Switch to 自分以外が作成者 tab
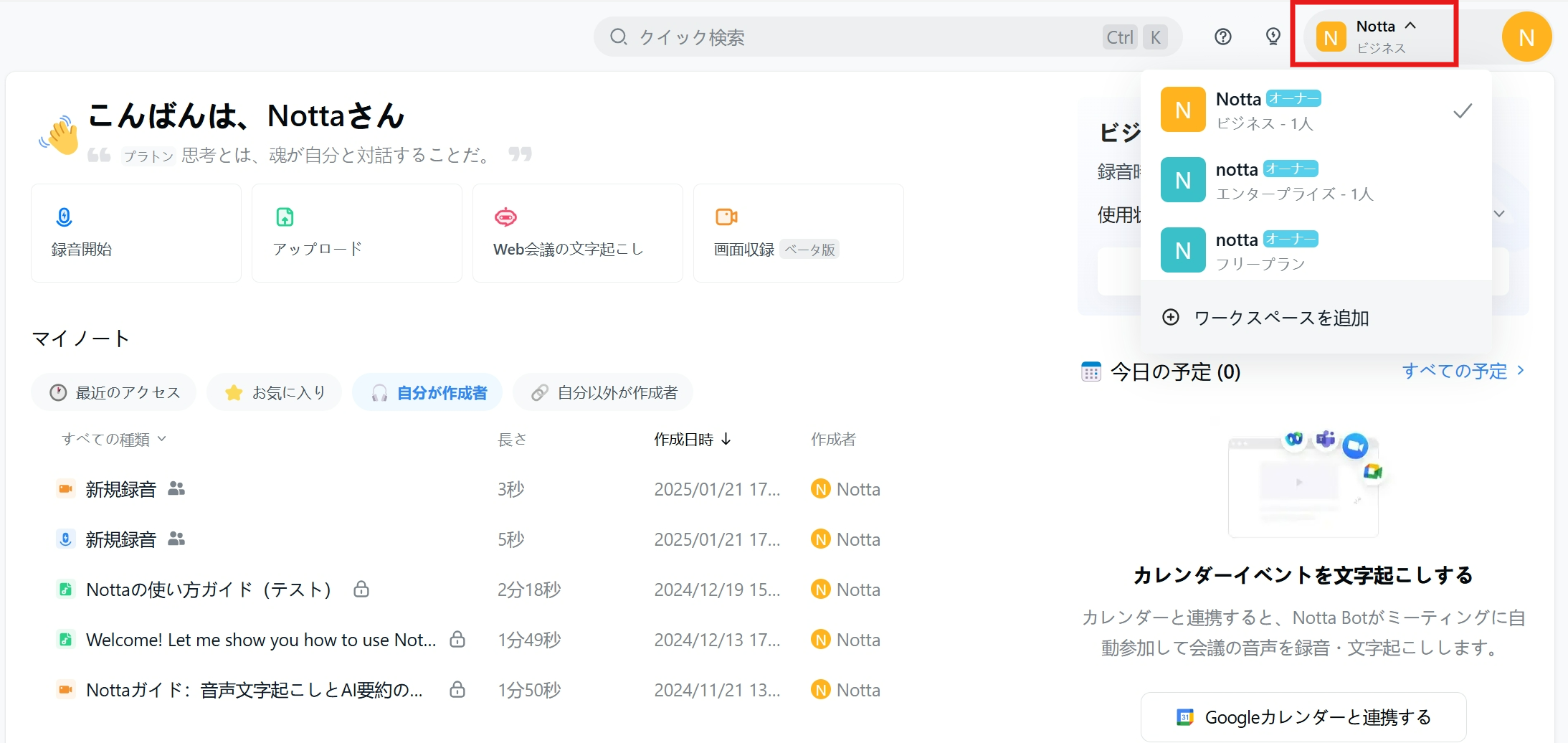The width and height of the screenshot is (1568, 743). [603, 392]
